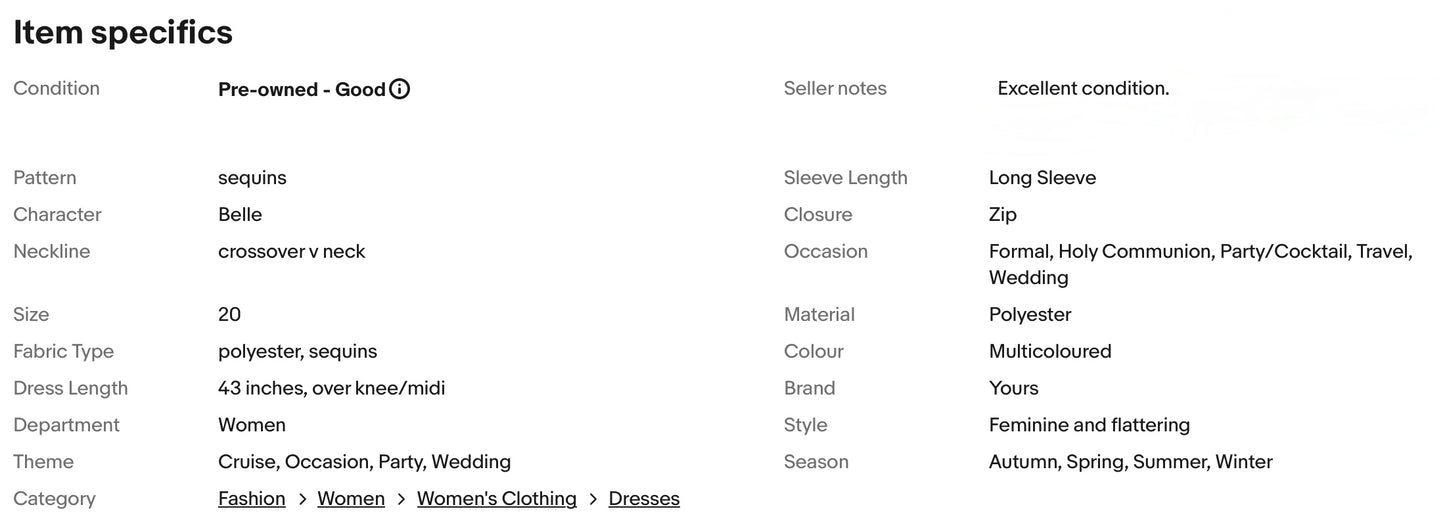Click the Theme value Cruise, Occasion, Party, Wedding
This screenshot has width=1445, height=530.
[x=364, y=462]
